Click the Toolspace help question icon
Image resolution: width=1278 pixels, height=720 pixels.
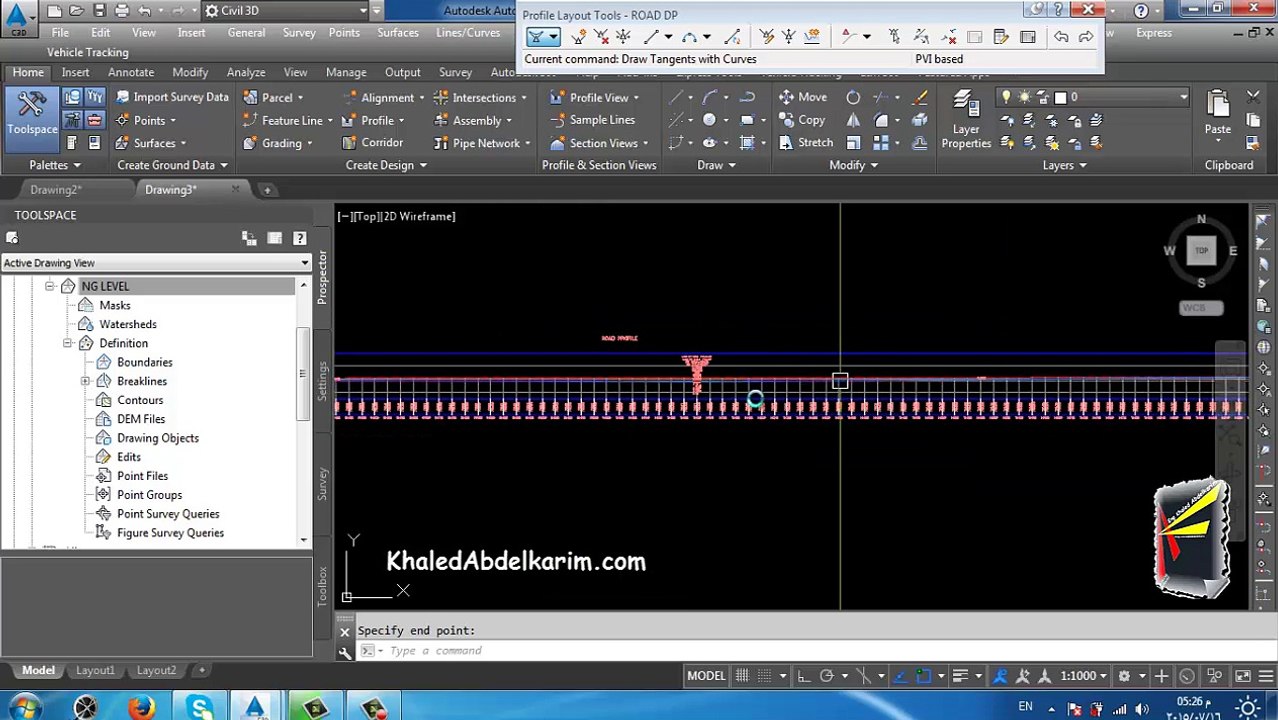coord(299,238)
